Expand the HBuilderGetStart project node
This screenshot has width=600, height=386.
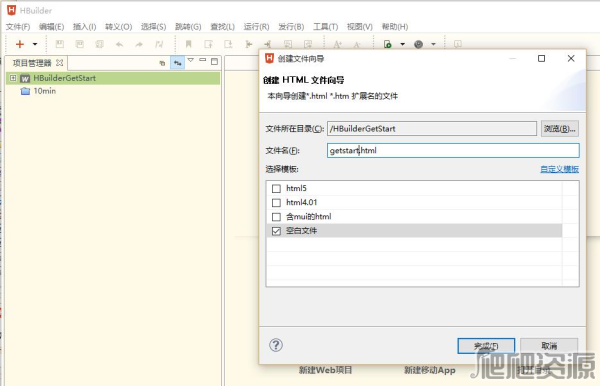[13, 78]
